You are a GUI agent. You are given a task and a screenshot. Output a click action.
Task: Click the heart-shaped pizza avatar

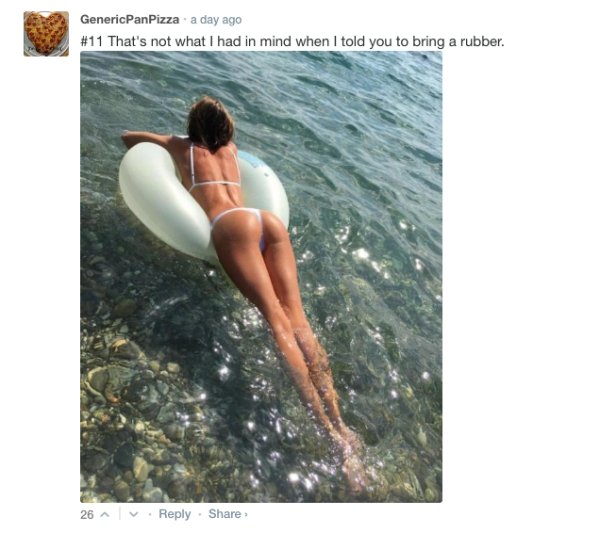[46, 34]
